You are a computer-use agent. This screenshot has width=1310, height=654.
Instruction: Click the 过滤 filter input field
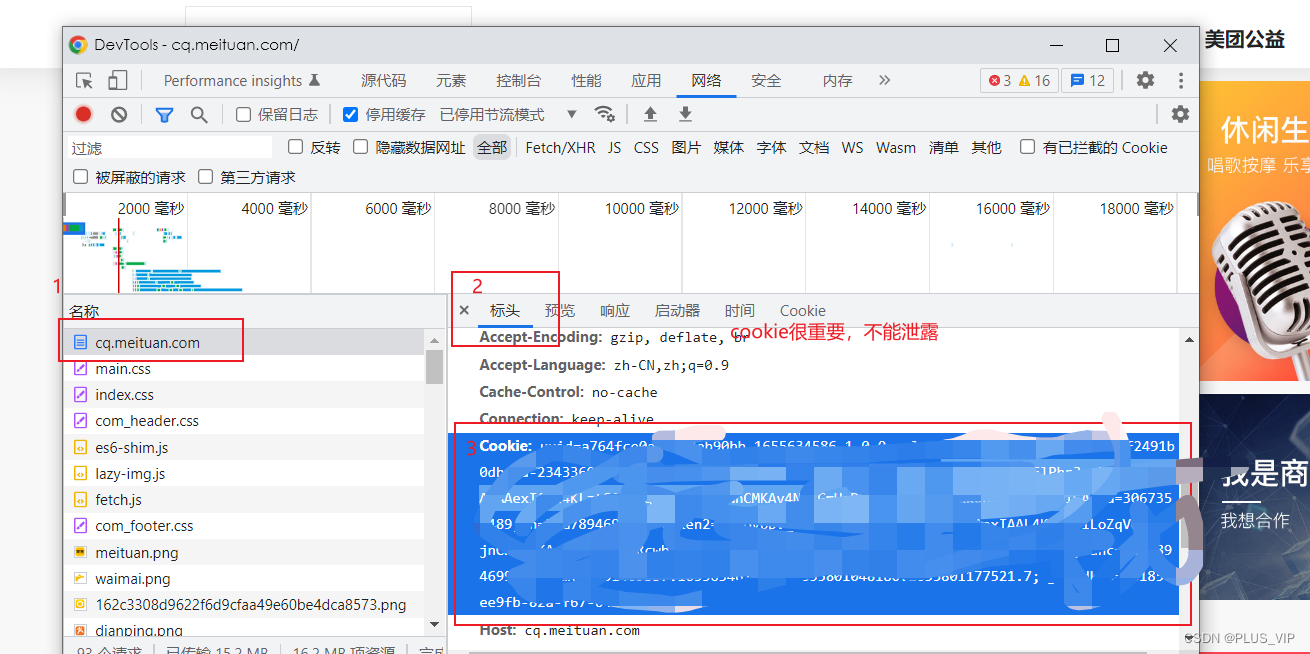pyautogui.click(x=170, y=147)
